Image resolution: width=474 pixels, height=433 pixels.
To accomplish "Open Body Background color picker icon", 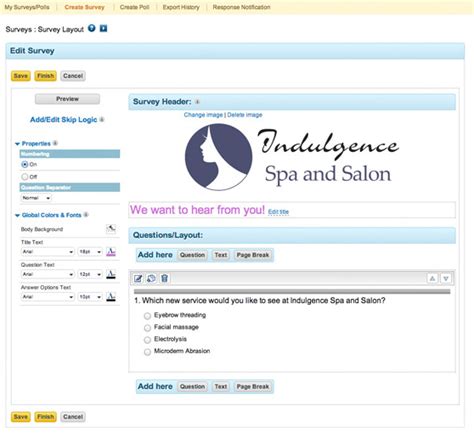I will 111,229.
